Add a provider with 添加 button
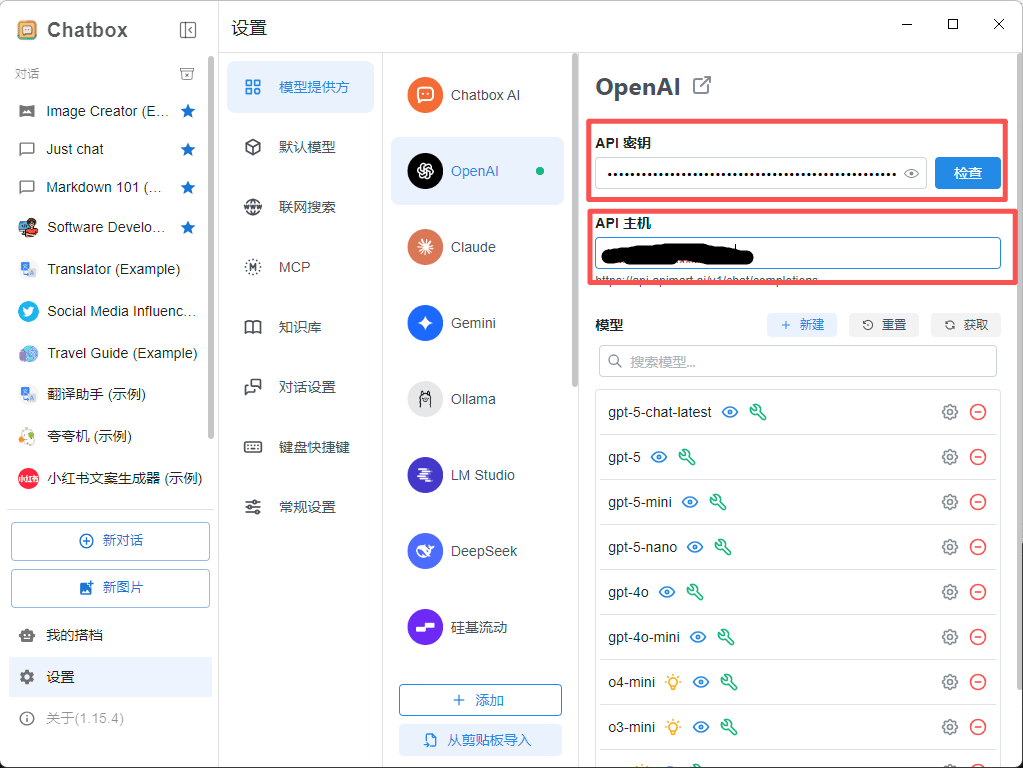 [480, 700]
